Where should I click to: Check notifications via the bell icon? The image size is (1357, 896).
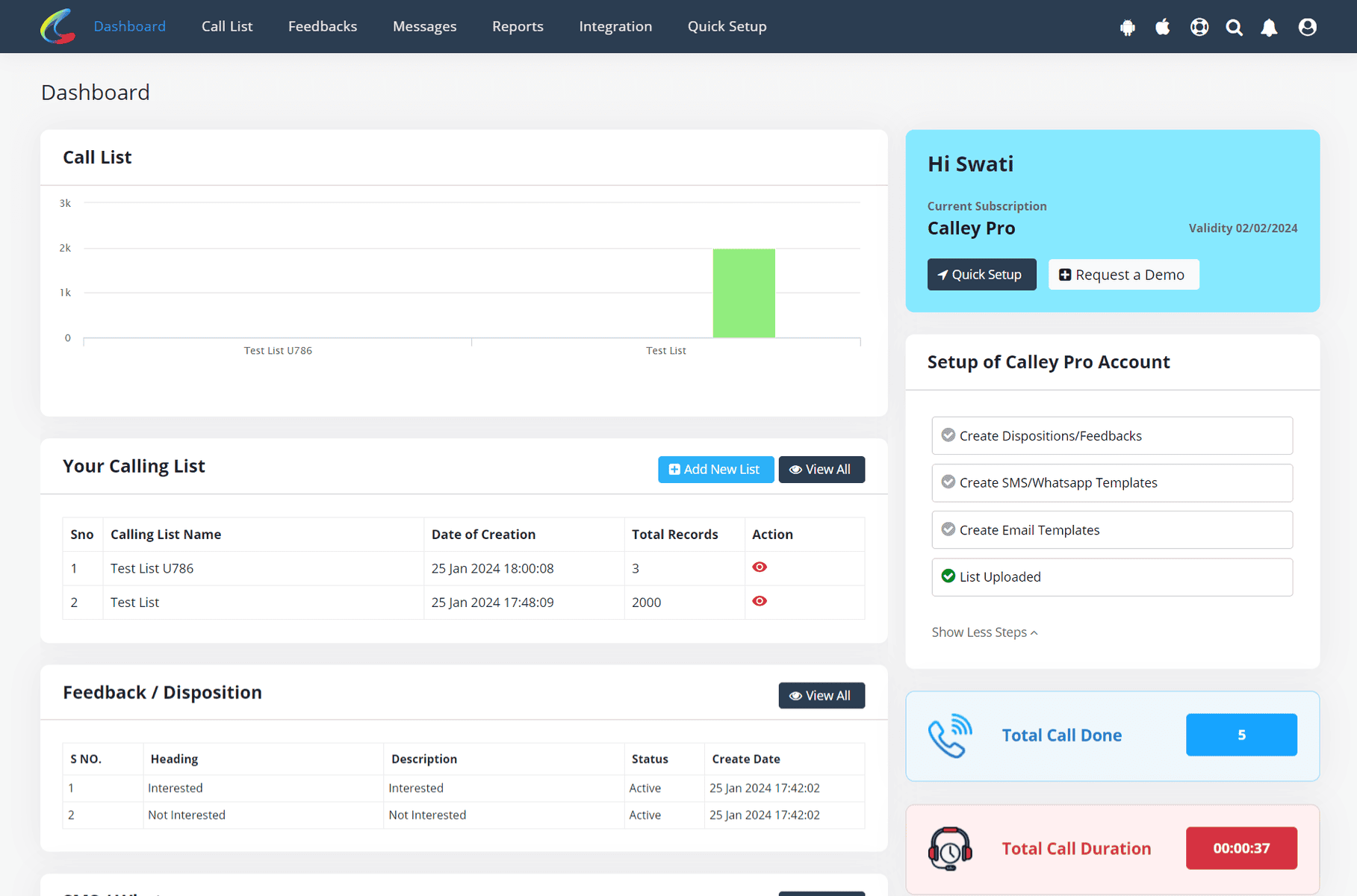(x=1270, y=26)
